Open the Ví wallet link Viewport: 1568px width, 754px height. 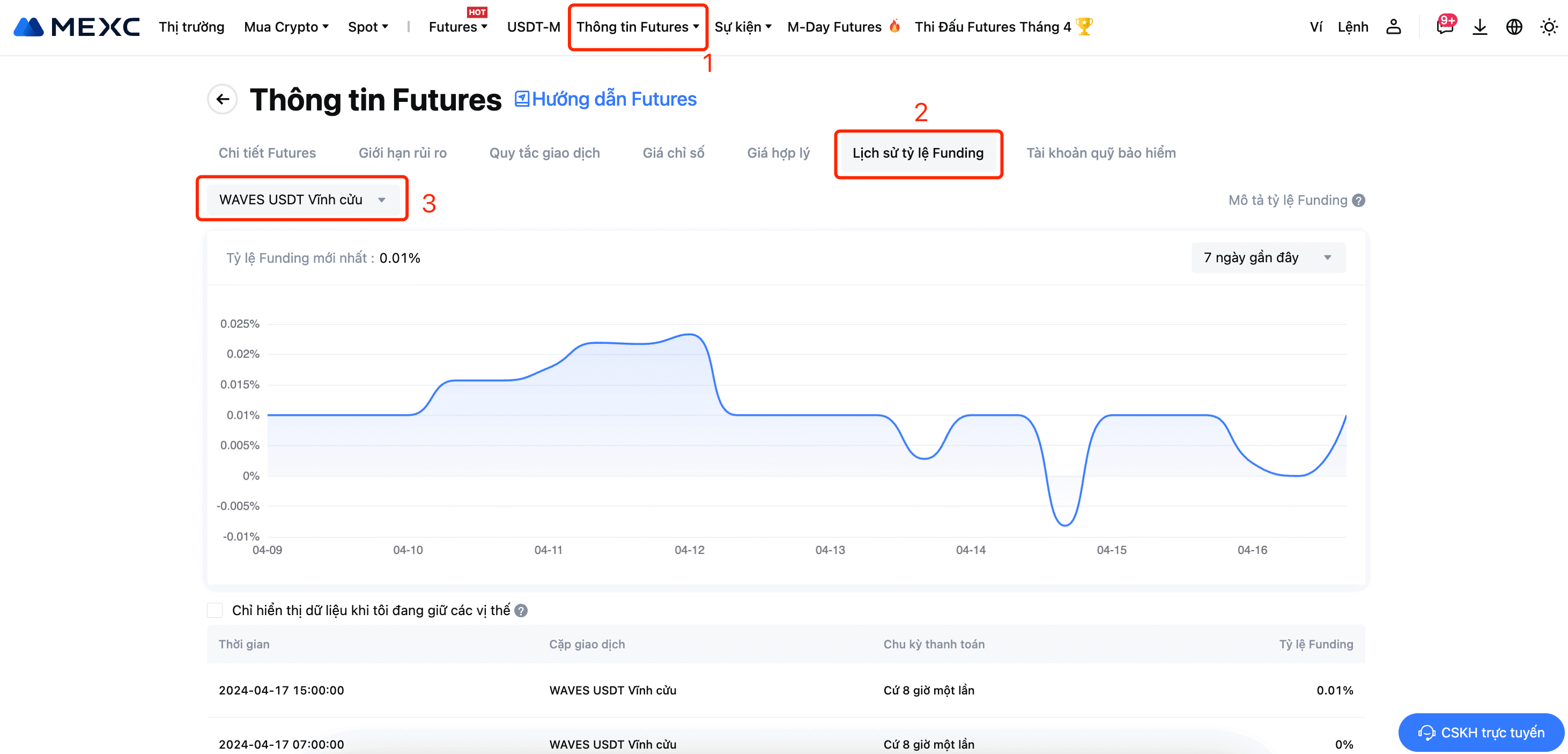coord(1315,27)
